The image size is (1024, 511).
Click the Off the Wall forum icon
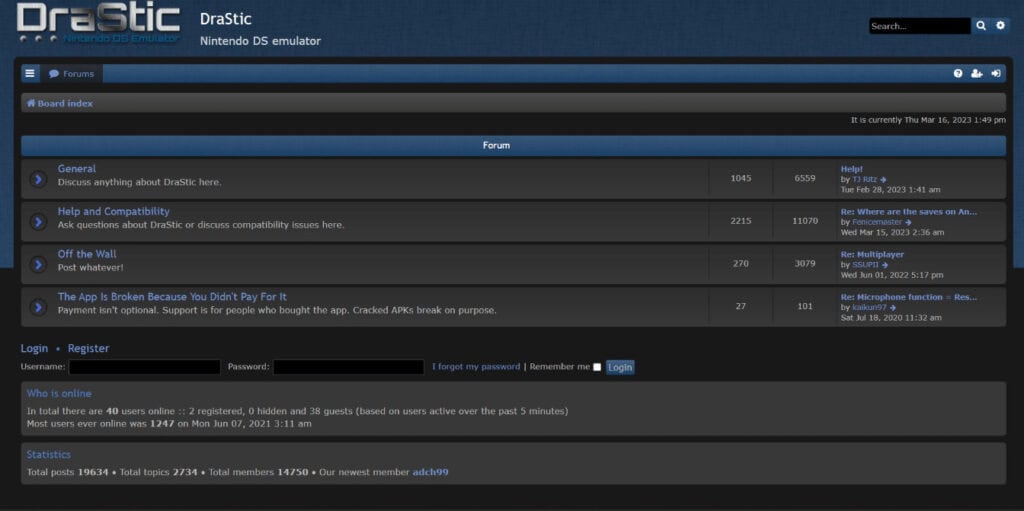tap(39, 265)
